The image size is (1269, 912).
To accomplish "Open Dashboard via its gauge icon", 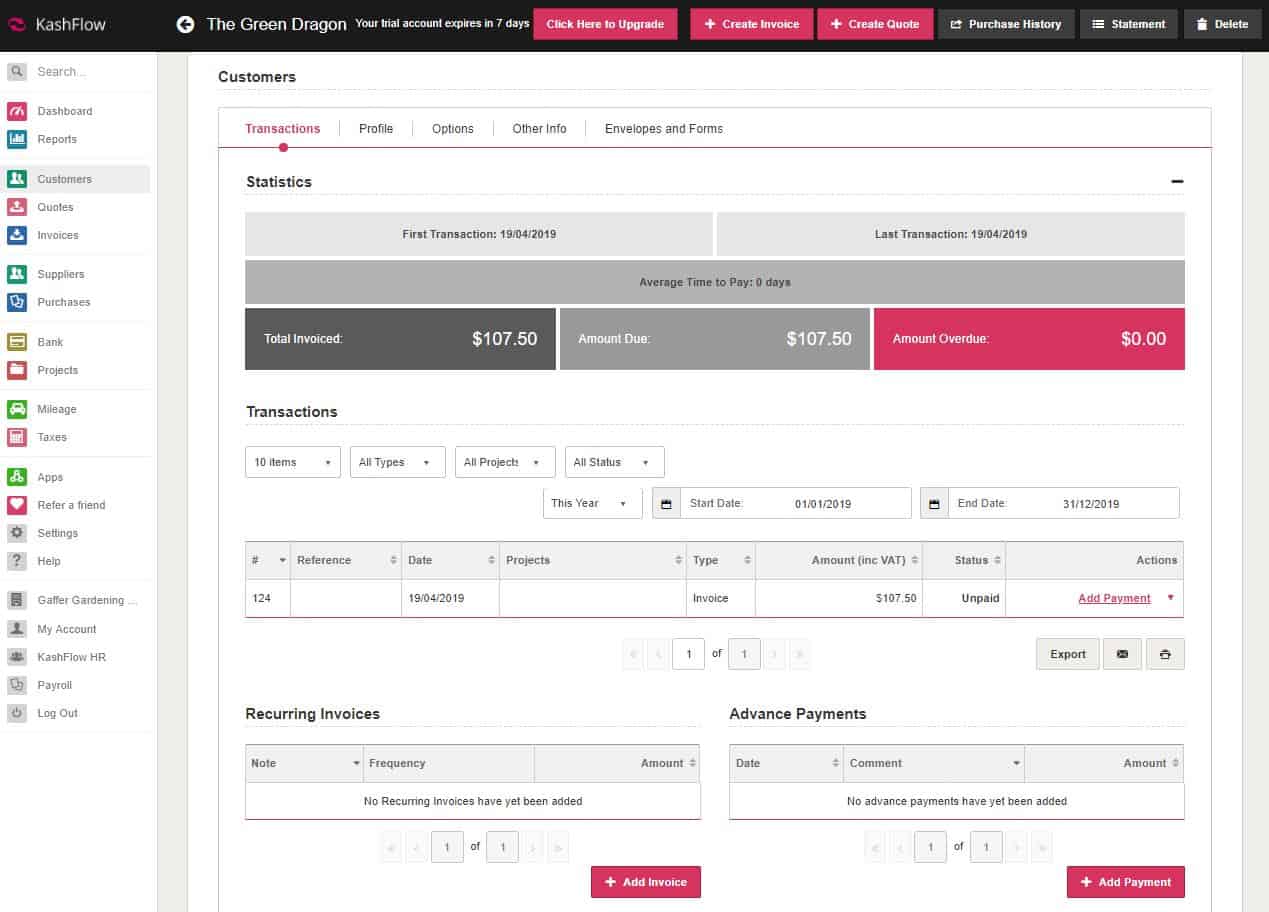I will point(17,111).
